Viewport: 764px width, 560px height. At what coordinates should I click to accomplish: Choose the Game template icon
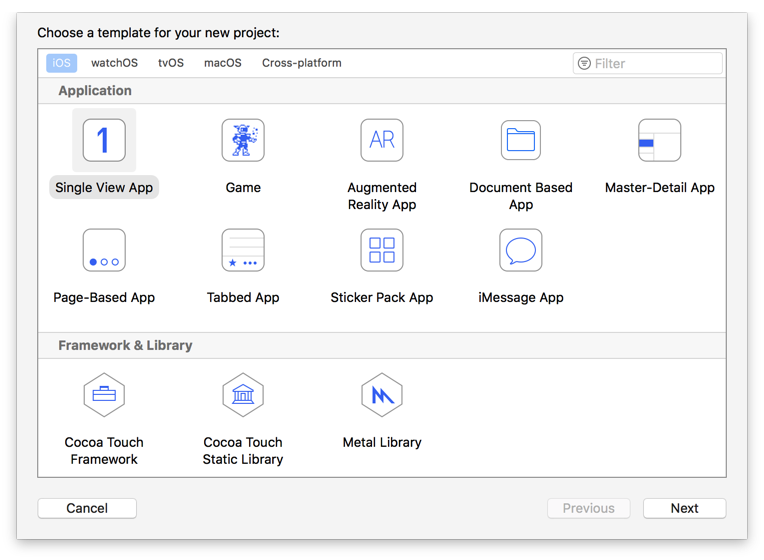click(243, 140)
